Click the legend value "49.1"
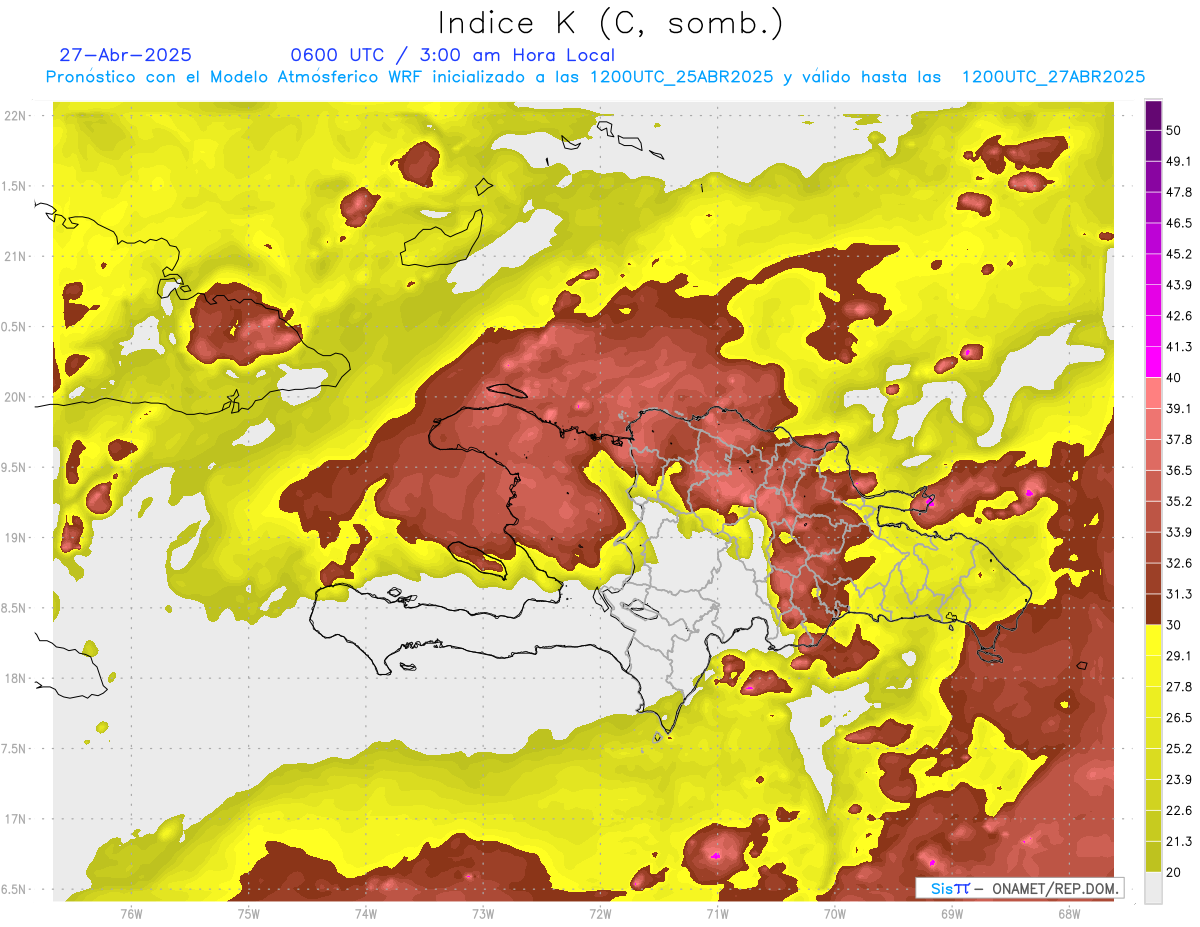Viewport: 1200px width, 927px height. 1179,161
